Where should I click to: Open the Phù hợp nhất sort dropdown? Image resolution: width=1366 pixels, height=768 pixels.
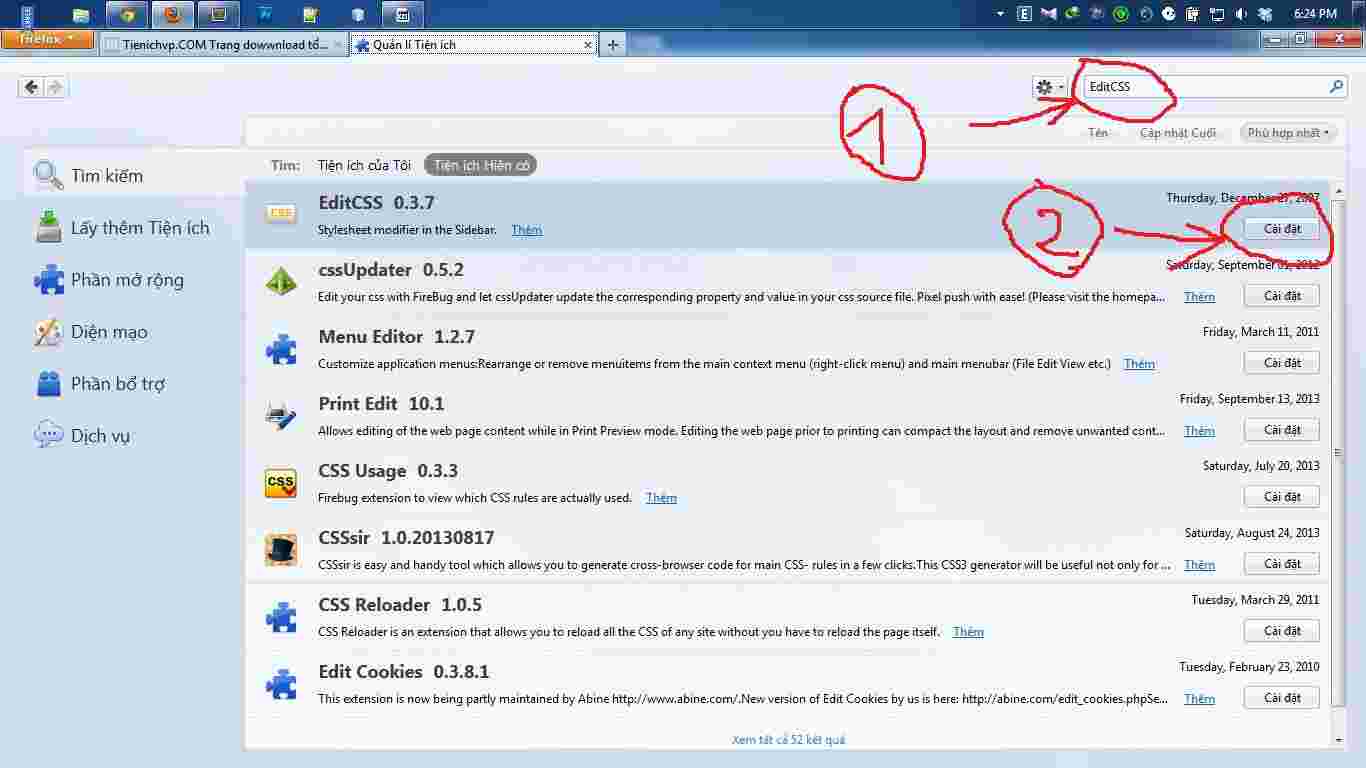tap(1288, 133)
